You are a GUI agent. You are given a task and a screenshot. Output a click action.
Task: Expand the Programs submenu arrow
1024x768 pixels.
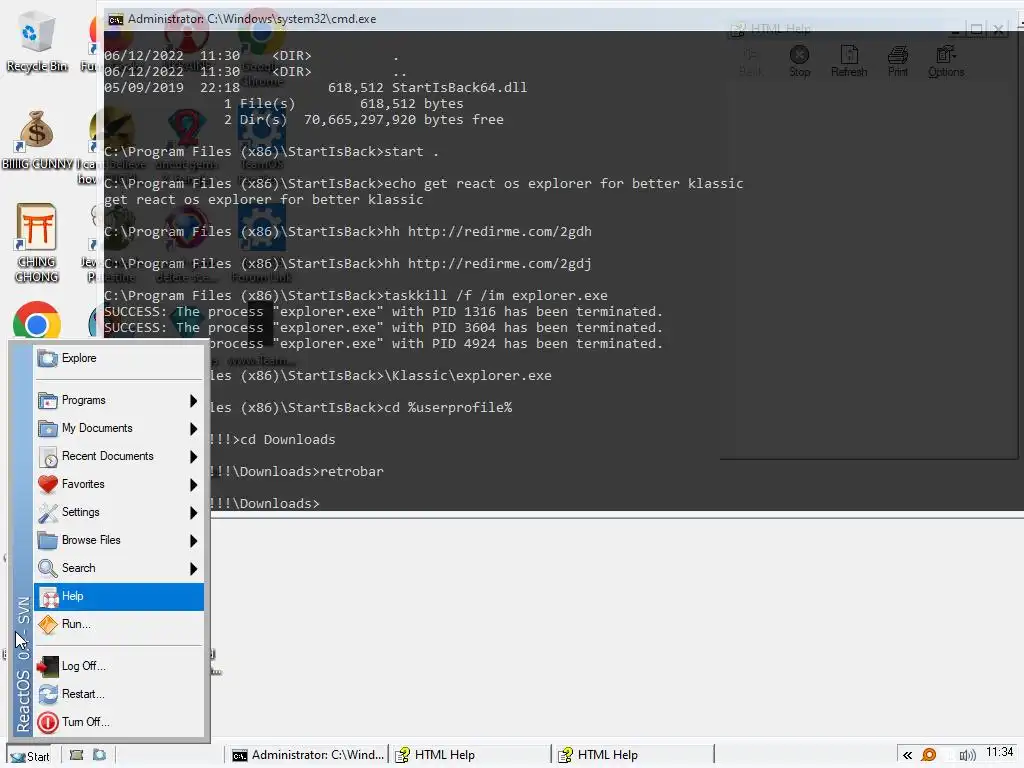point(193,400)
